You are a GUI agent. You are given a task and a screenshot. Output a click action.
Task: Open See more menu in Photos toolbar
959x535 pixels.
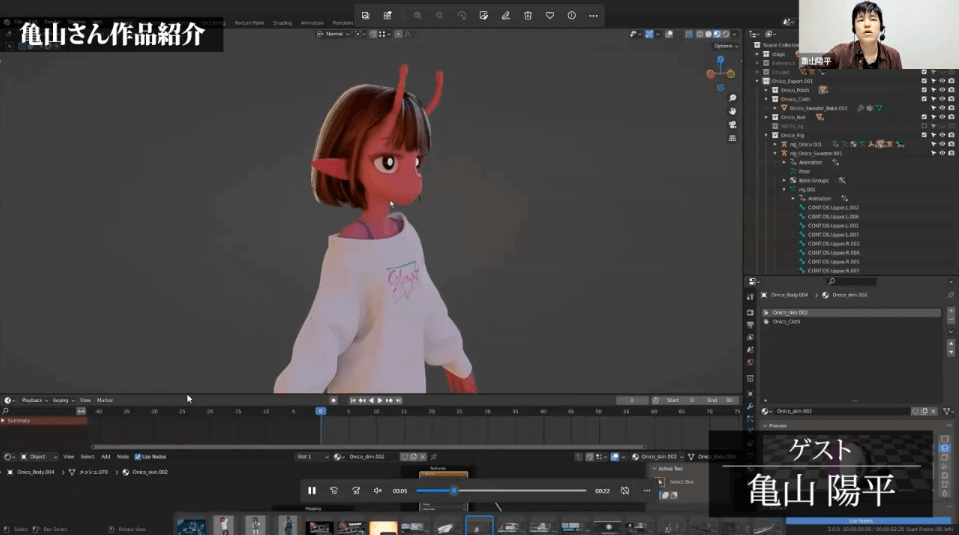(593, 15)
